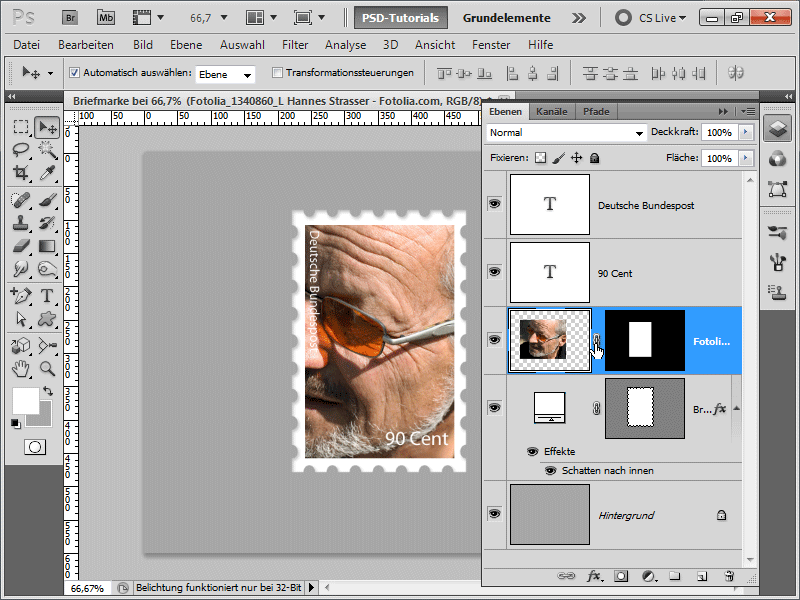Select the Crop tool
The height and width of the screenshot is (600, 800).
point(20,173)
